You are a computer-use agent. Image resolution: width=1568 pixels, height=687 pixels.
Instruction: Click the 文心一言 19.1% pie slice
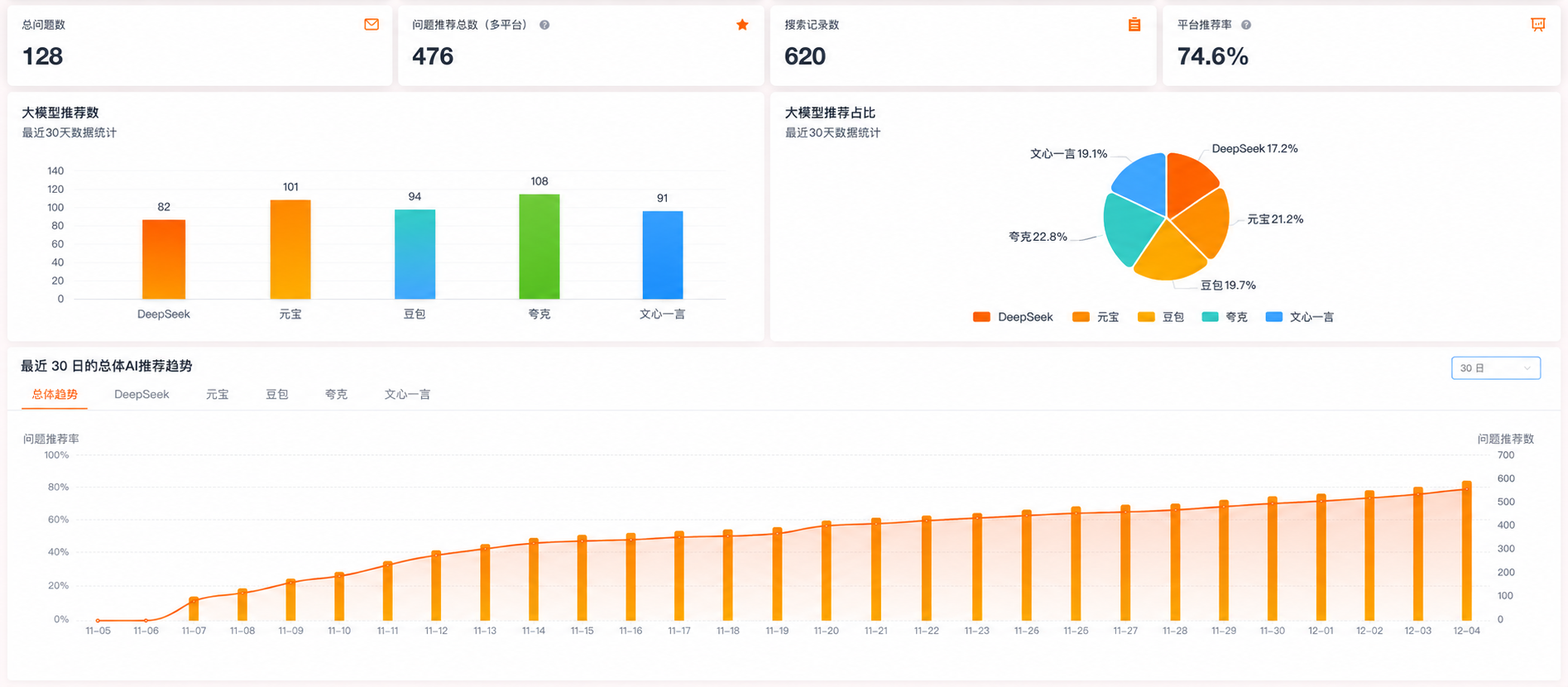1144,182
